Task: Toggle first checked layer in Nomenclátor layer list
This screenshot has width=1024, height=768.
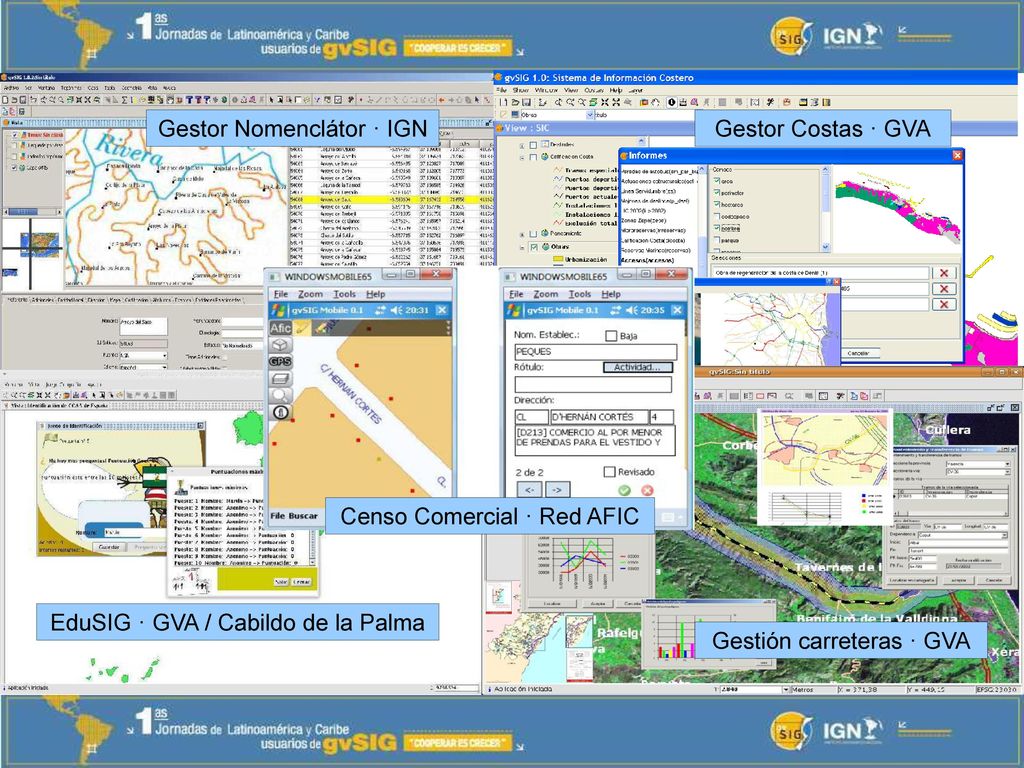Action: (14, 135)
